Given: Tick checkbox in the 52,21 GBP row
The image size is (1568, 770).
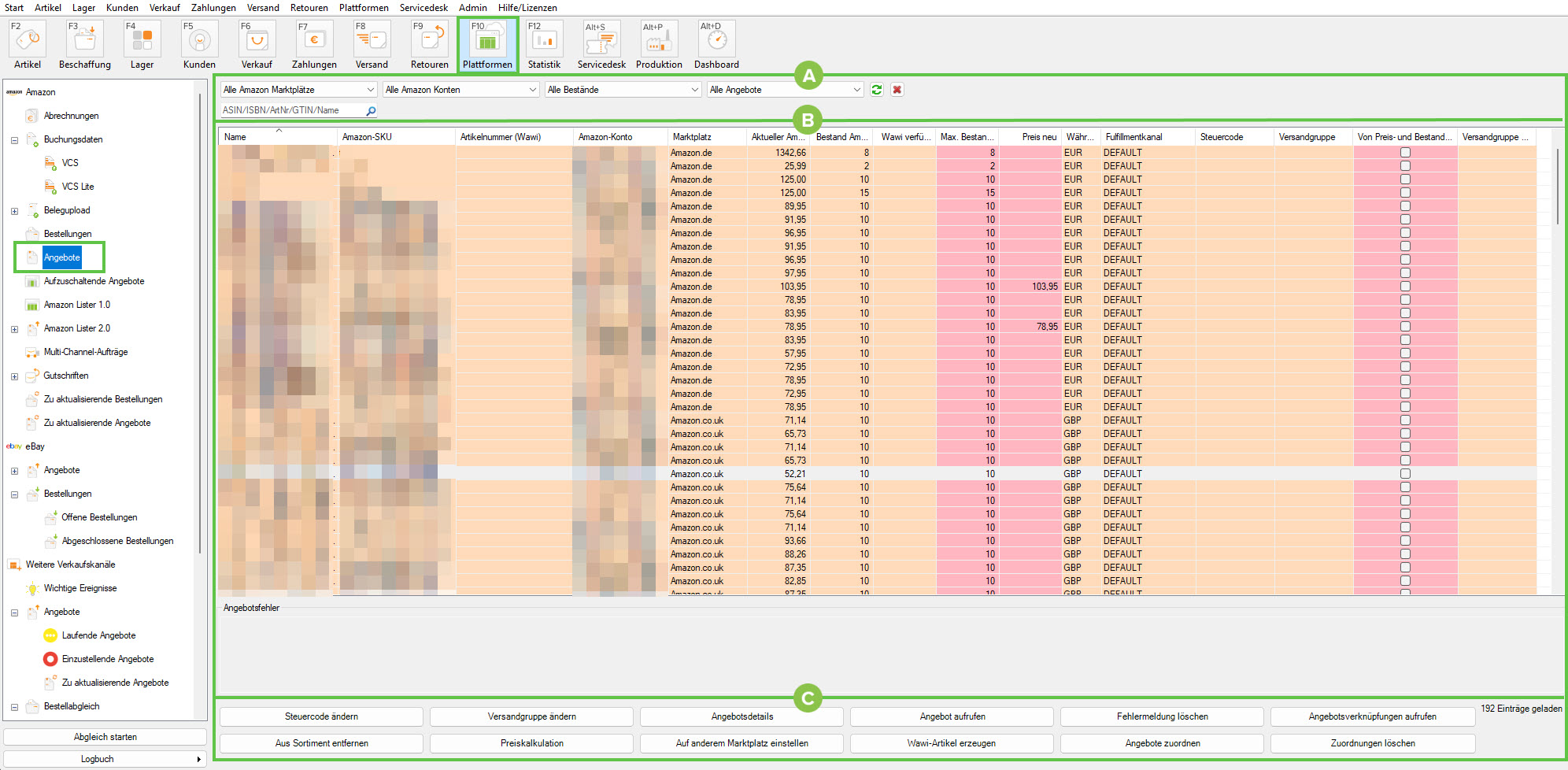Looking at the screenshot, I should [1405, 474].
